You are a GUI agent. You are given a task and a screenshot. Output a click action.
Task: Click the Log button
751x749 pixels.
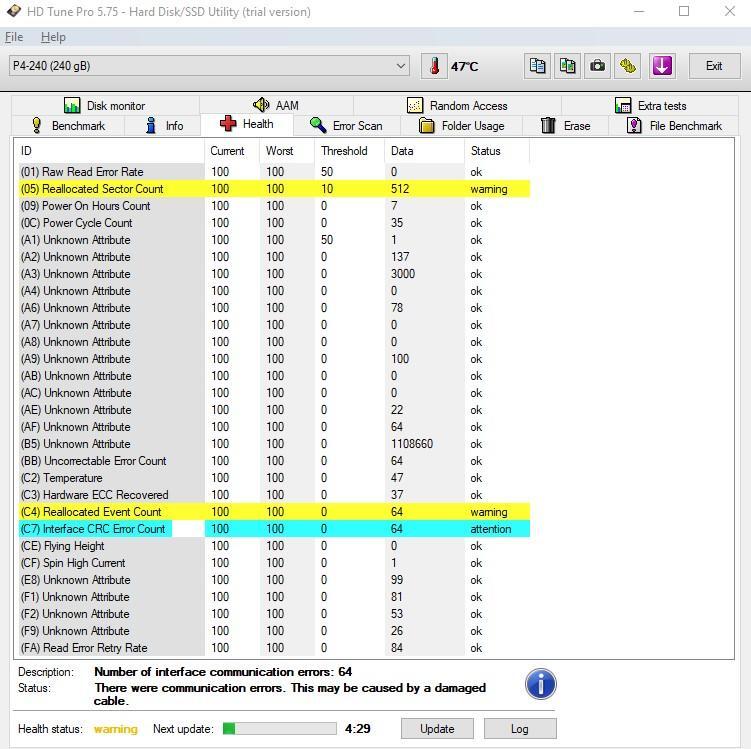coord(520,729)
